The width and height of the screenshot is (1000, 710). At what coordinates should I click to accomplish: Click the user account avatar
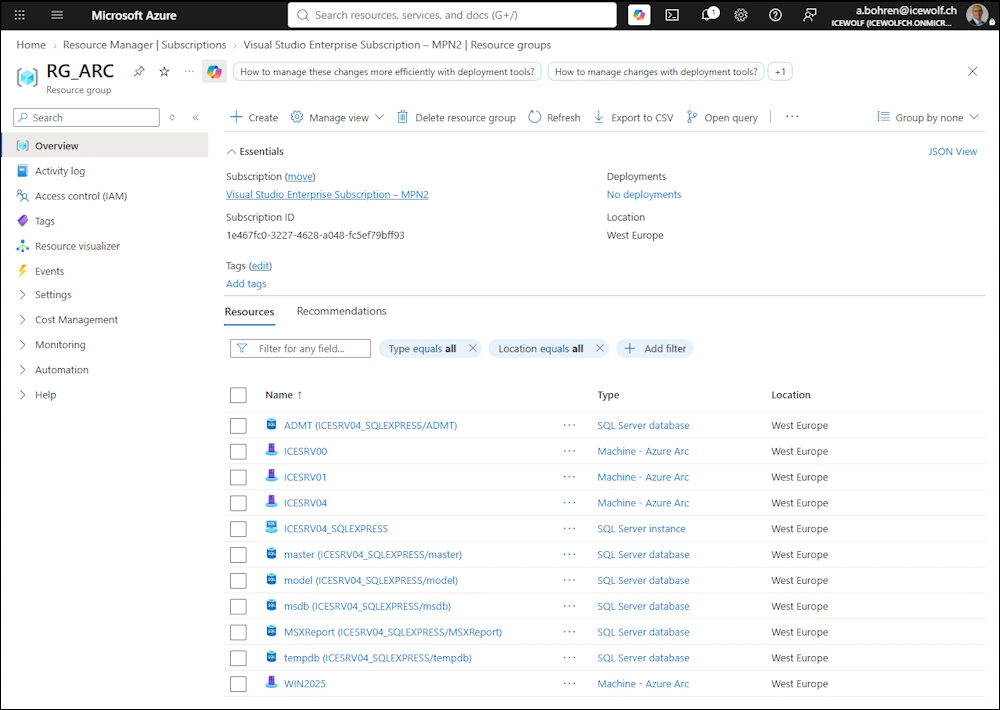point(976,14)
